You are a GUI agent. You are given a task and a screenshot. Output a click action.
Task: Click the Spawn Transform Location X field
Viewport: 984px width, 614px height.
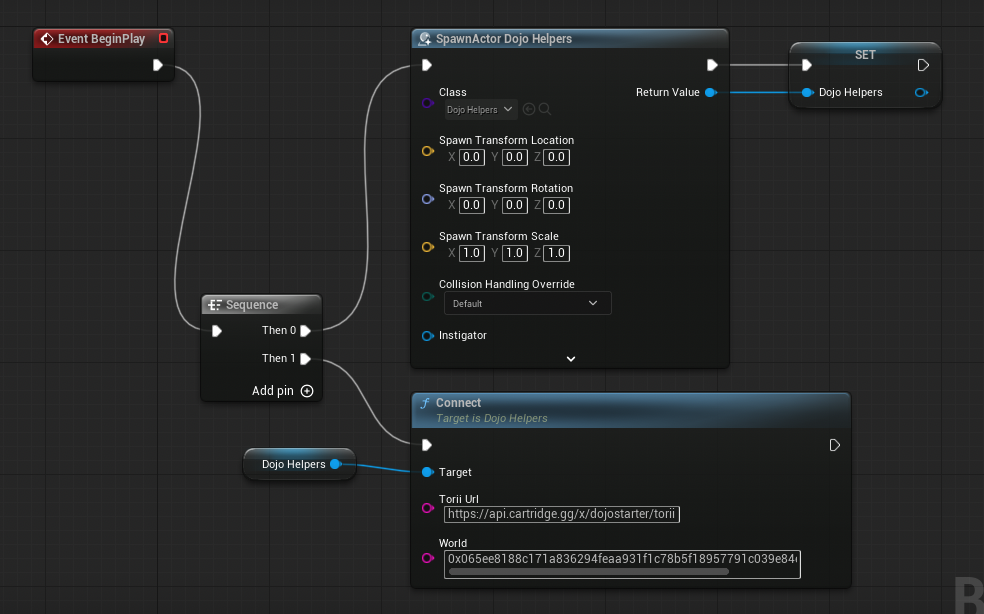click(x=472, y=157)
